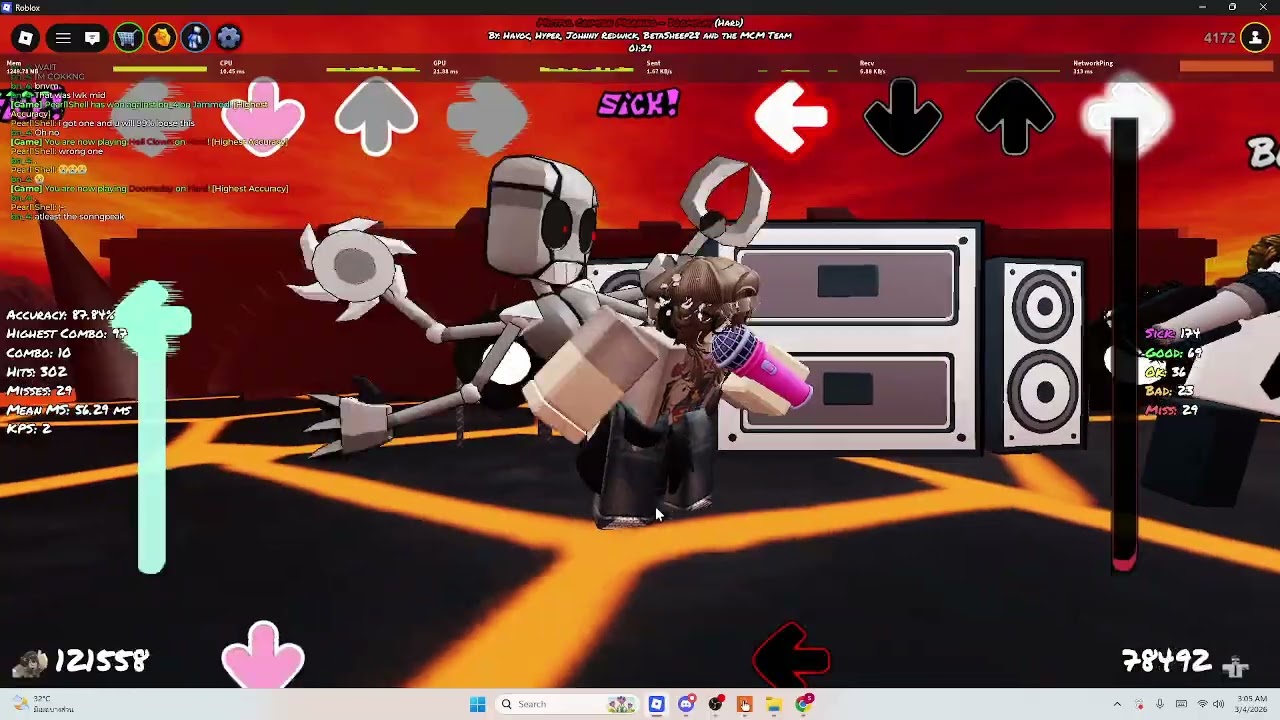Screen dimensions: 1280x720
Task: Open the Roblox logo menu
Action: pos(25,38)
